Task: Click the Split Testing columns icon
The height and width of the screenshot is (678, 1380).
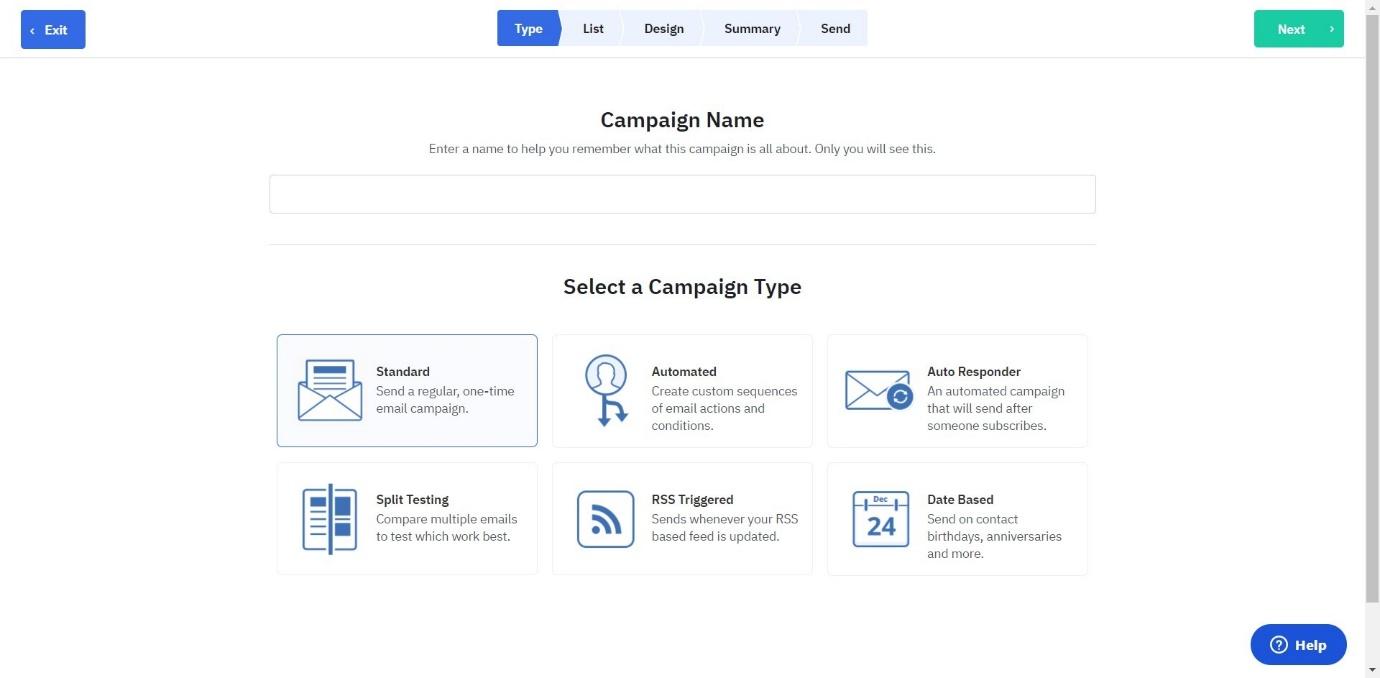Action: (x=330, y=518)
